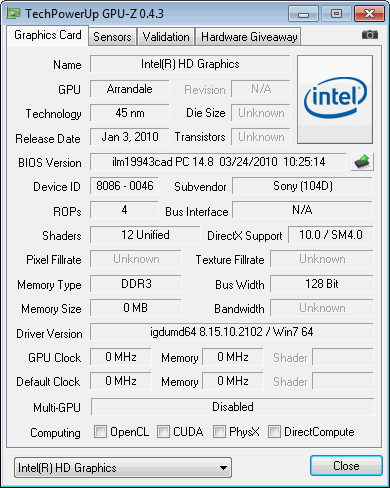Click the Intel logo image

pyautogui.click(x=335, y=100)
